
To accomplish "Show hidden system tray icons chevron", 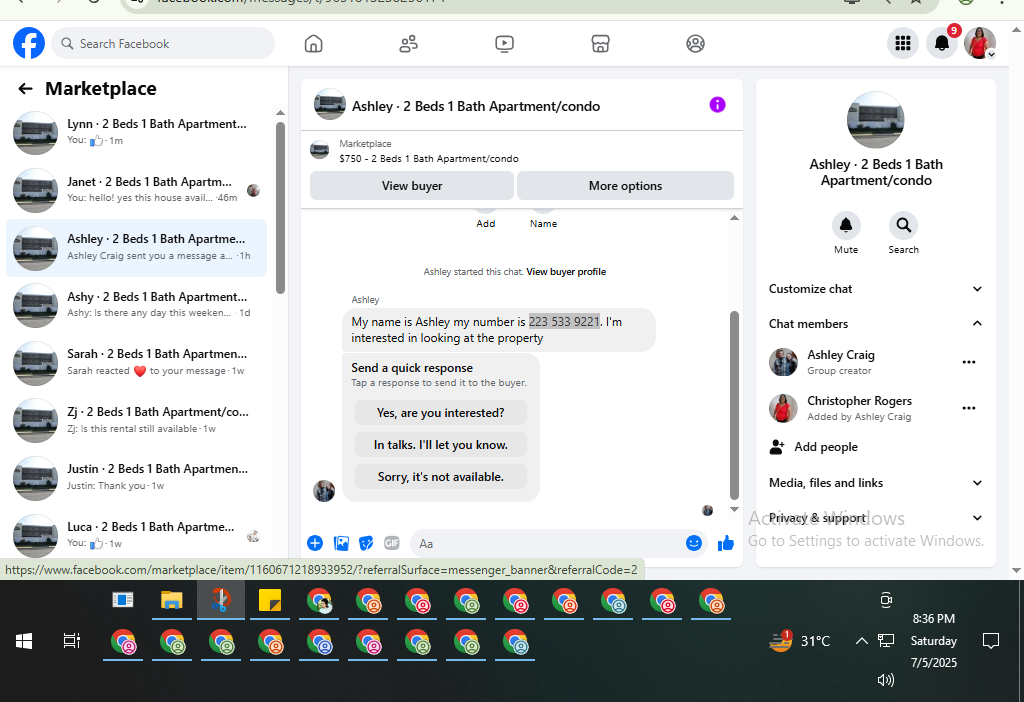I will (861, 641).
